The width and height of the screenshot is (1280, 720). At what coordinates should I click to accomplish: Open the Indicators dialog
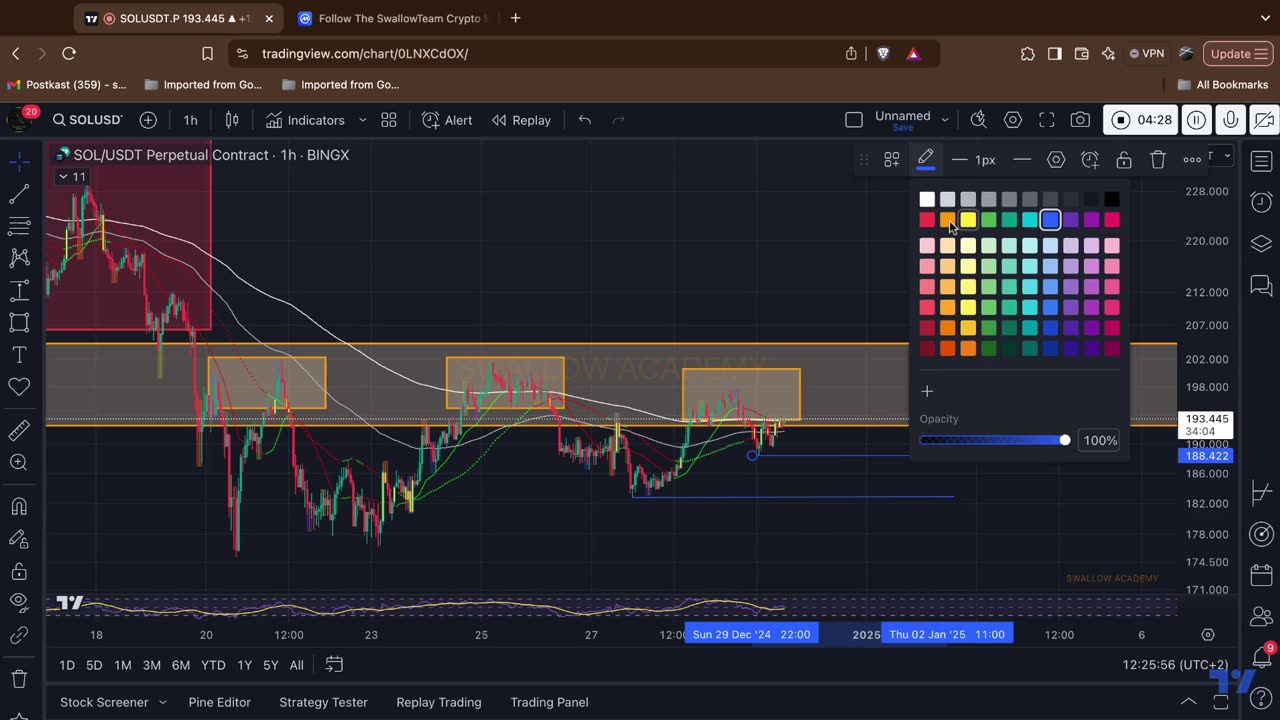tap(305, 120)
